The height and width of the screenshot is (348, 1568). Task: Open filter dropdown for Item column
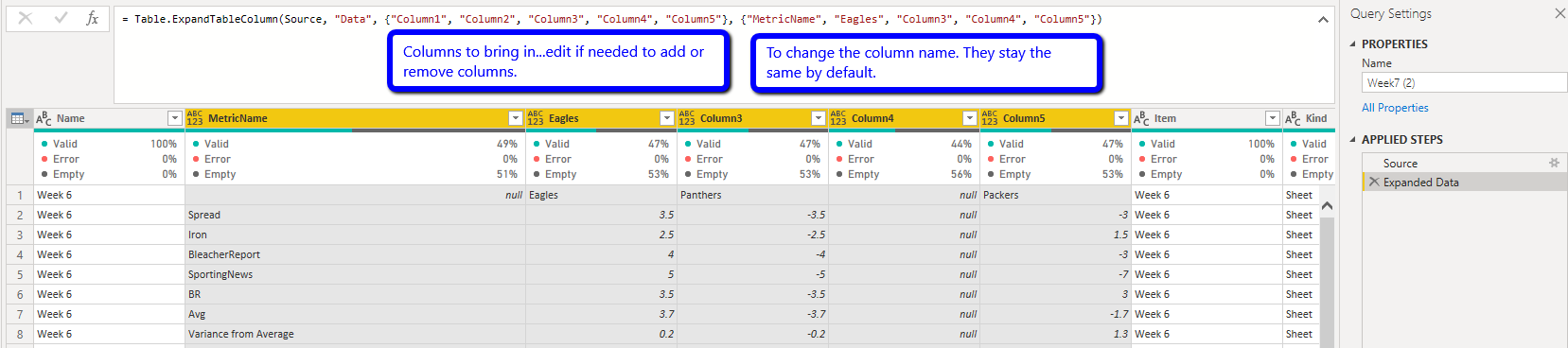[x=1273, y=118]
